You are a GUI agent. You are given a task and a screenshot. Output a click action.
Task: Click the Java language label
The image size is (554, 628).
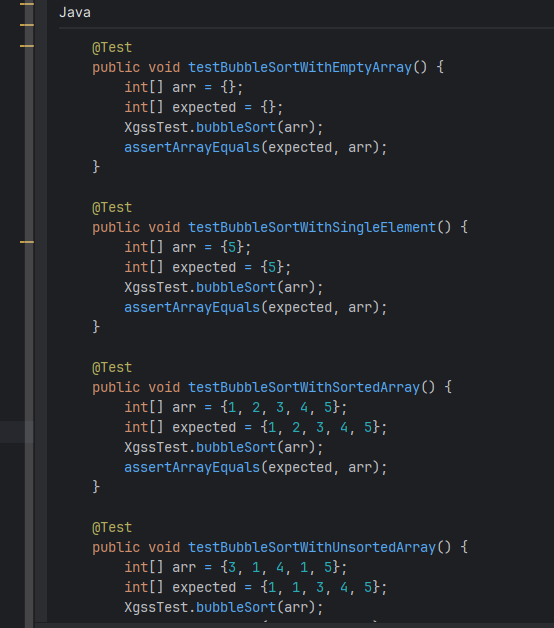75,12
